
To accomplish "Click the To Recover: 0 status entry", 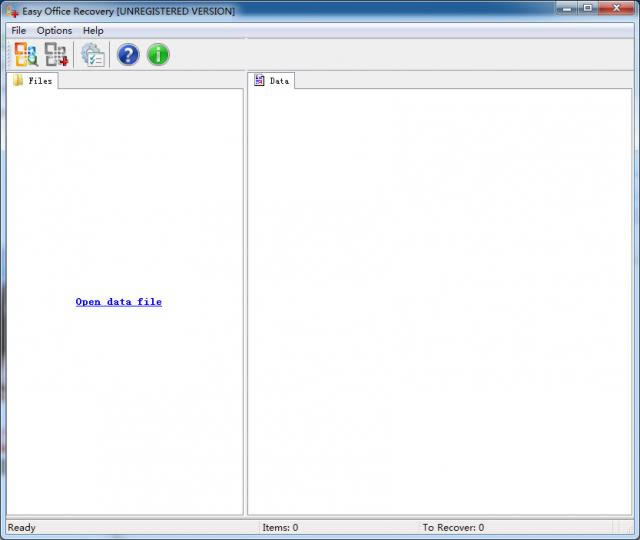I will pyautogui.click(x=453, y=527).
